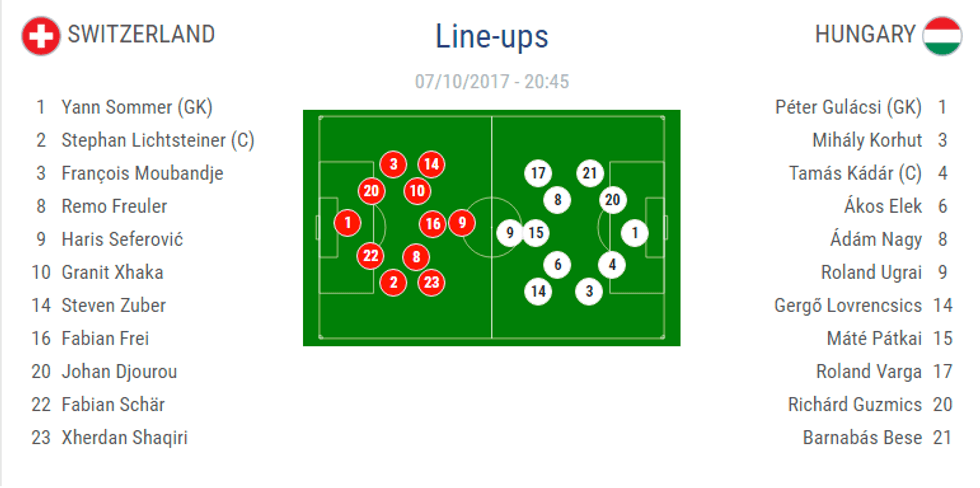Open Yann Sommer's player entry

[136, 107]
